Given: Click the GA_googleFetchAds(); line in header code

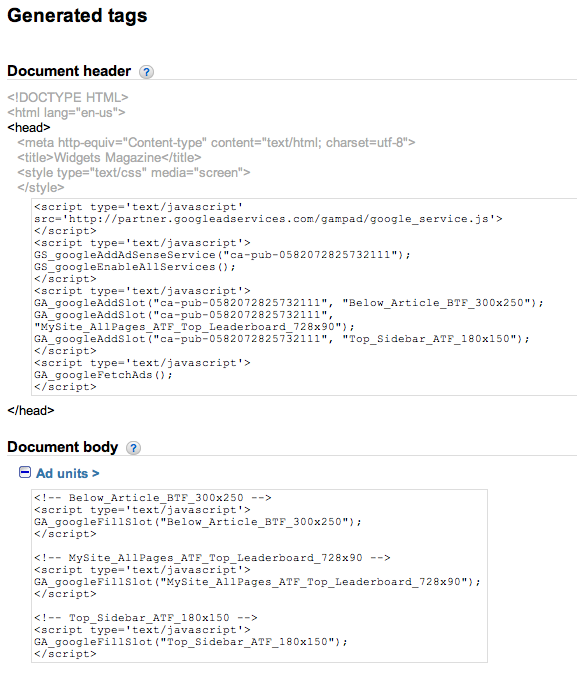Looking at the screenshot, I should point(103,375).
